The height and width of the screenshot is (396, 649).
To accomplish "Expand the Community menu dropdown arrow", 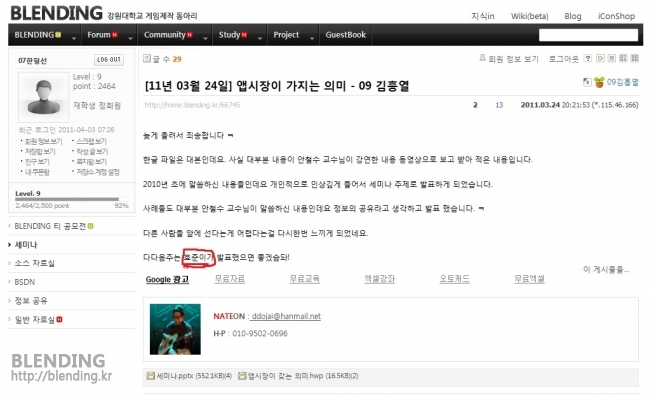I will pos(205,38).
